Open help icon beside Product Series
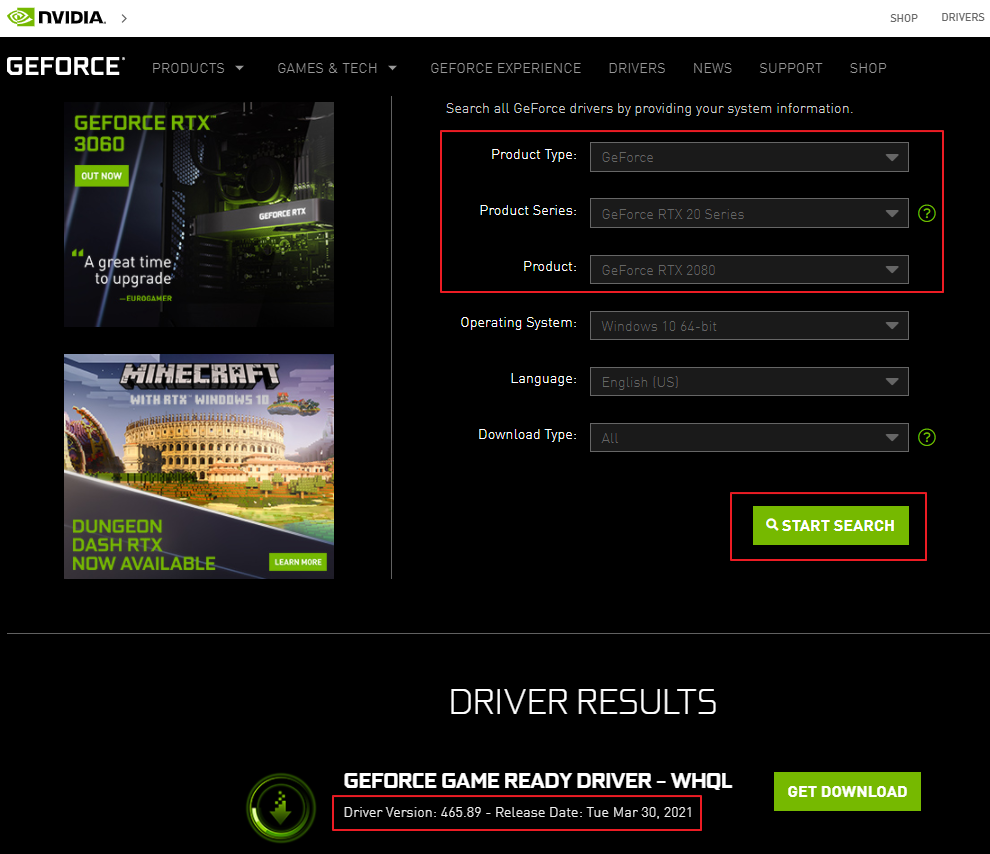Screen dimensions: 990x854 pyautogui.click(x=926, y=213)
